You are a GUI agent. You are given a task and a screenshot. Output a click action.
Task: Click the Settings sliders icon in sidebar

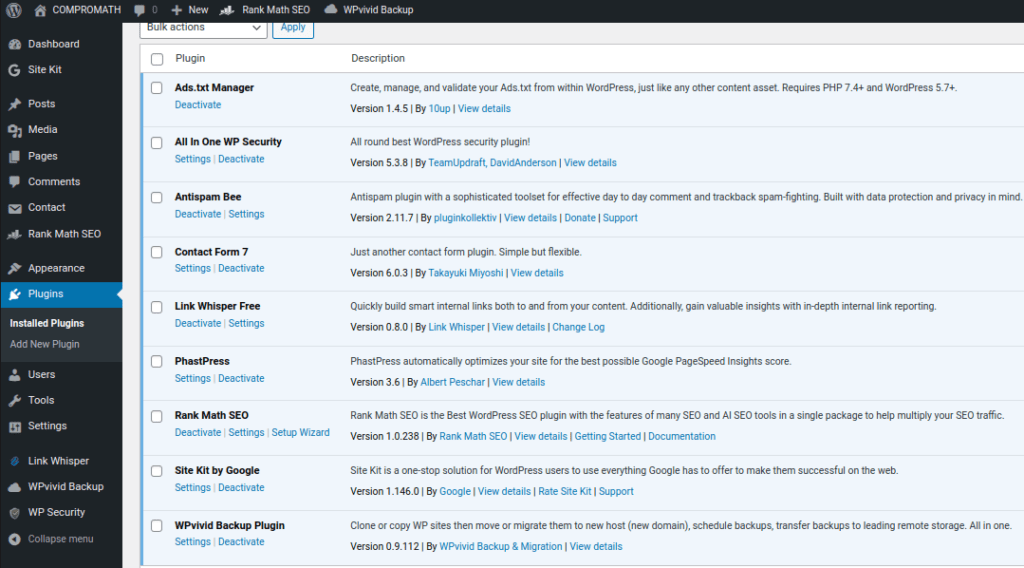(14, 426)
